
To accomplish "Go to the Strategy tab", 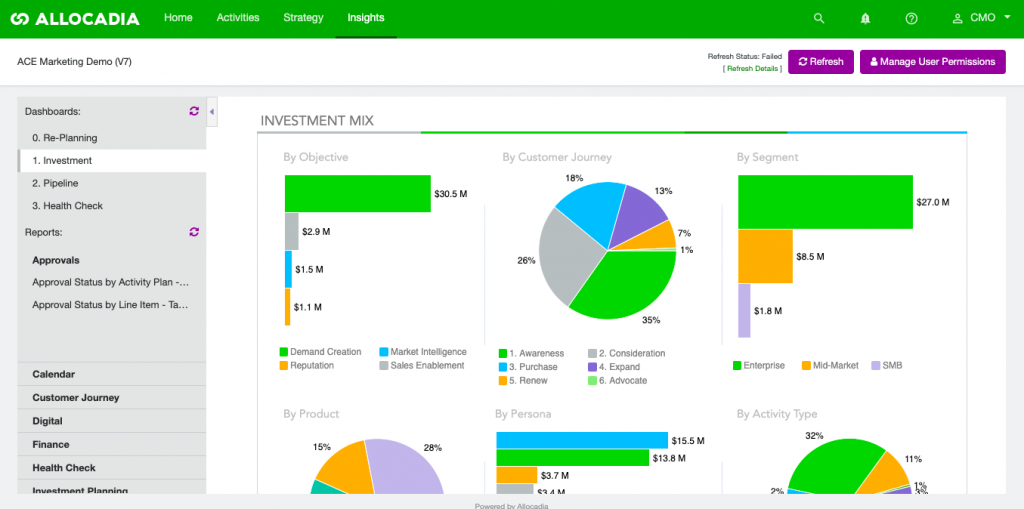I will (303, 18).
